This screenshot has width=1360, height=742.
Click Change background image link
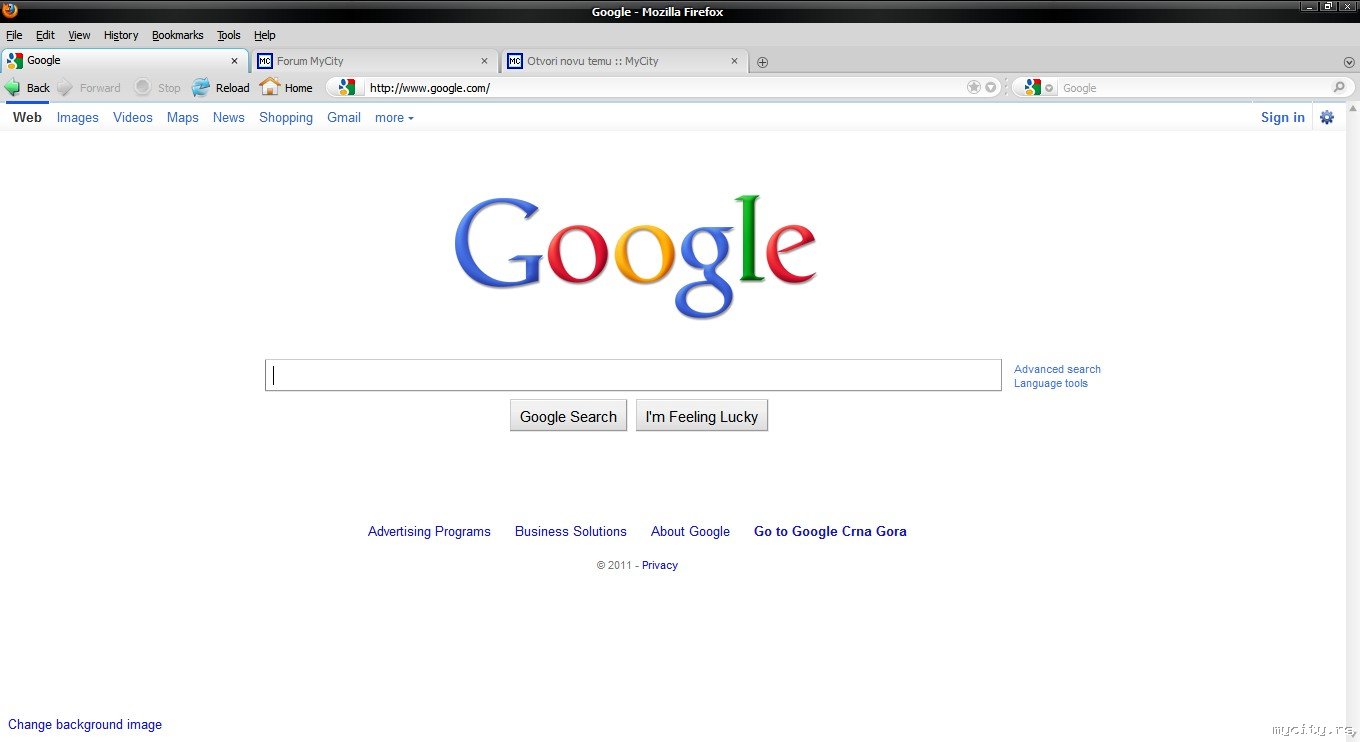click(x=85, y=725)
